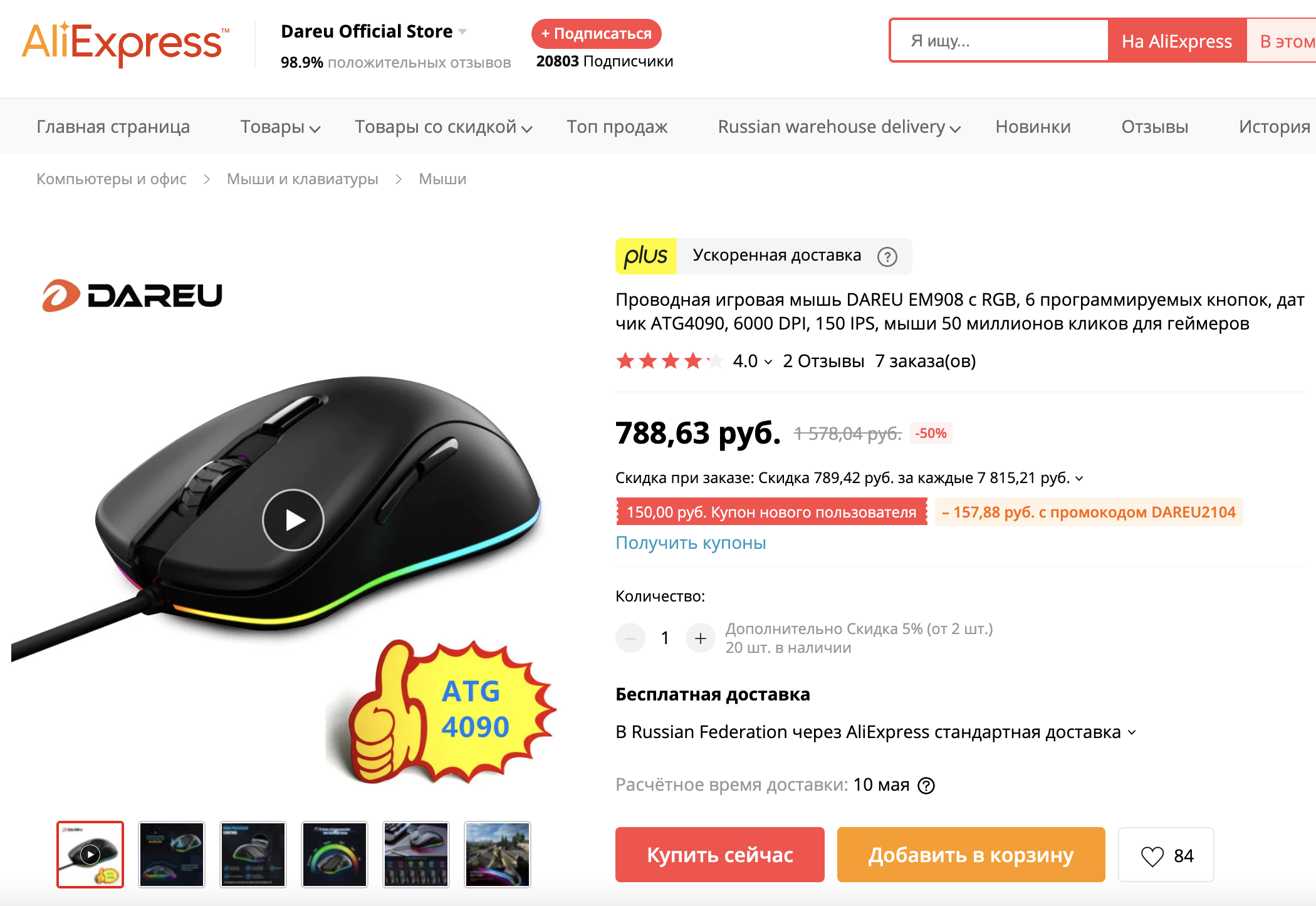Select the second product thumbnail image

172,855
